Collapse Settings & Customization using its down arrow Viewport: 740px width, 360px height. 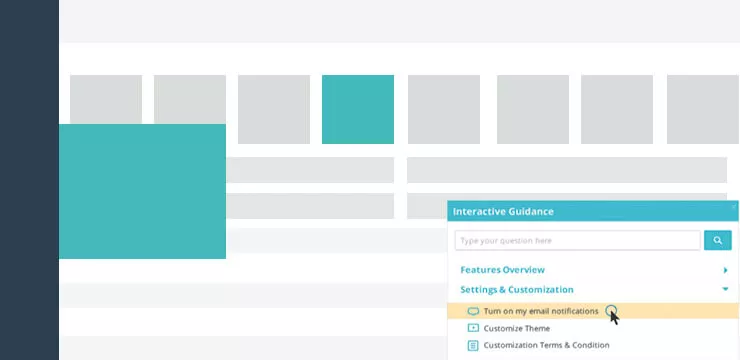pyautogui.click(x=725, y=289)
